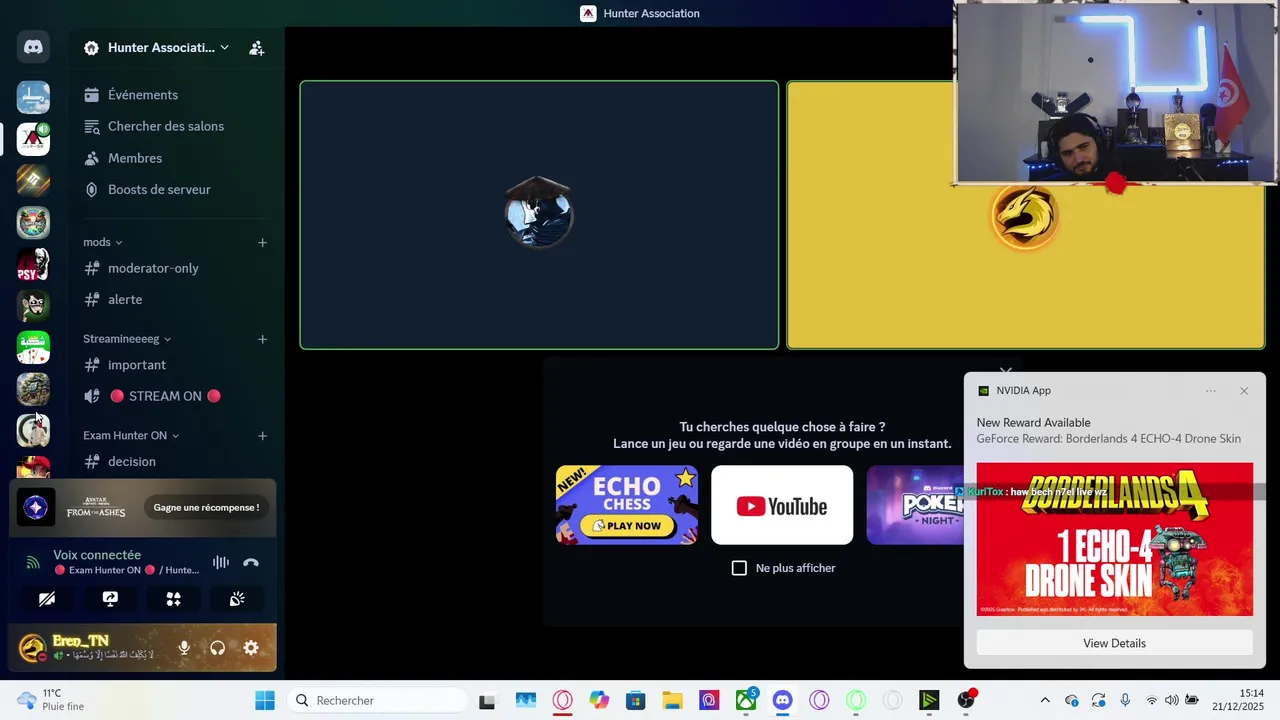
Task: Open Eren_TN user profile avatar
Action: (x=33, y=648)
